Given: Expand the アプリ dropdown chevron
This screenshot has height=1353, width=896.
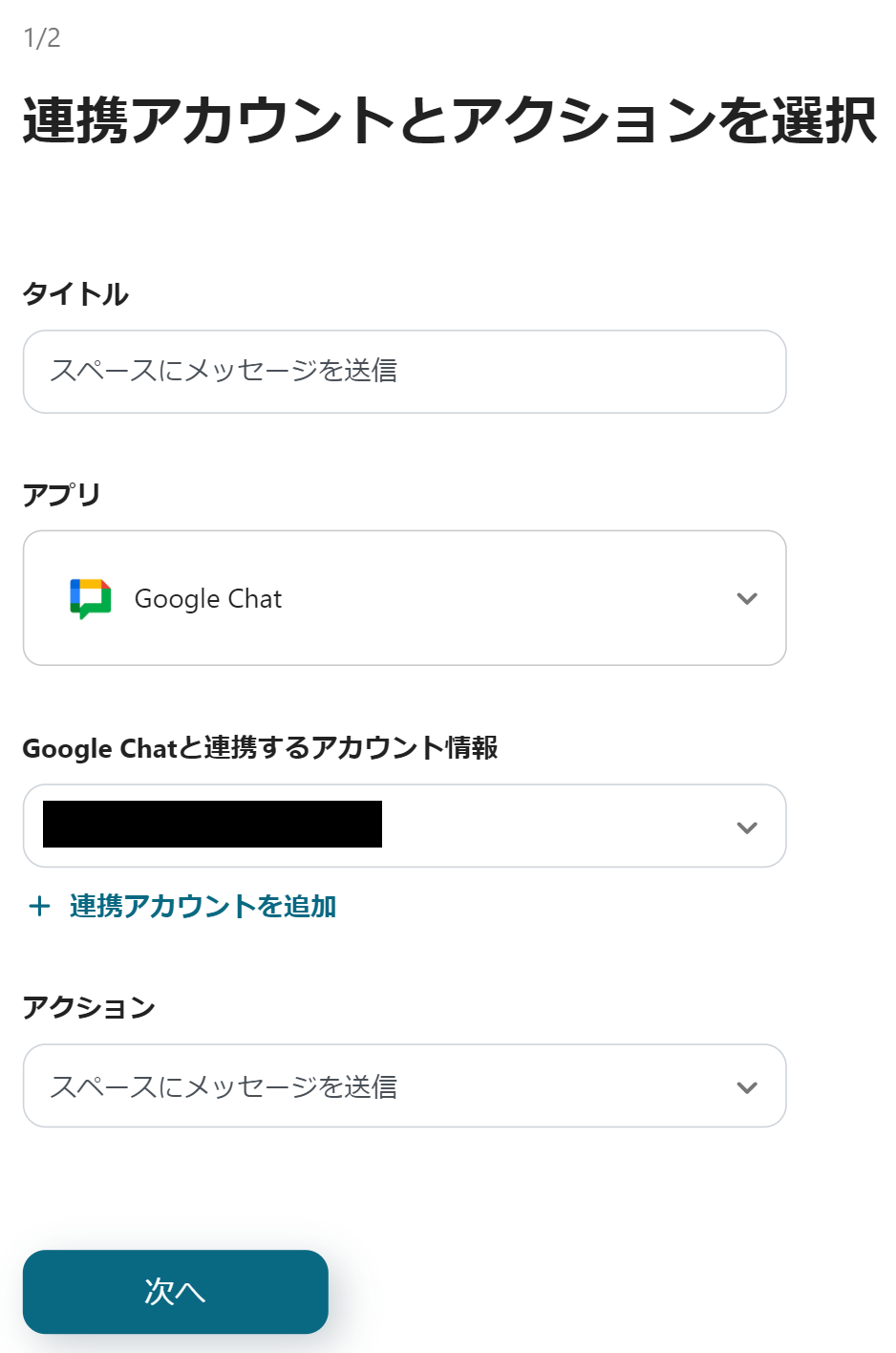Looking at the screenshot, I should point(747,599).
